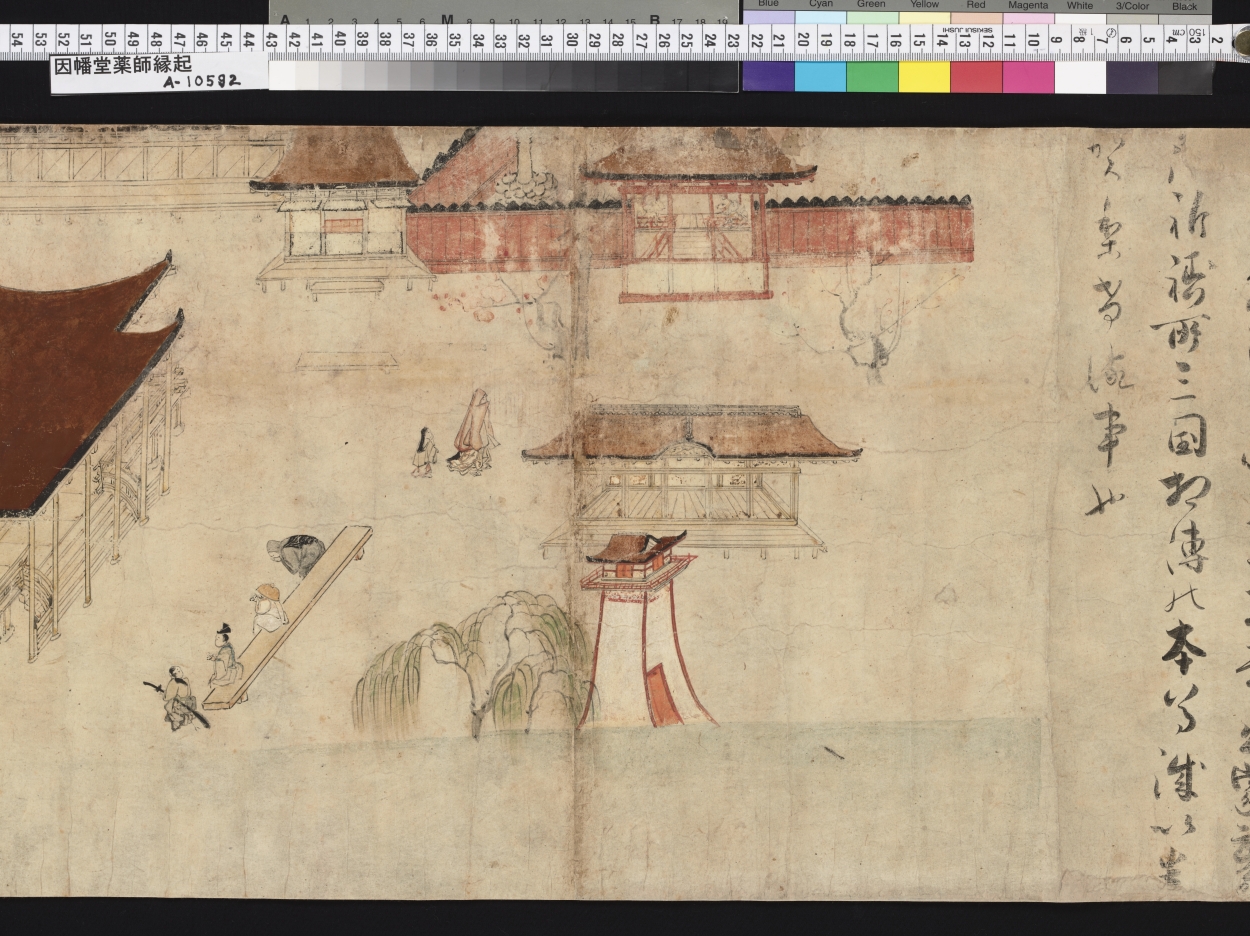Click the title label "因幡堂薬師縁起"
1250x936 pixels.
[122, 66]
